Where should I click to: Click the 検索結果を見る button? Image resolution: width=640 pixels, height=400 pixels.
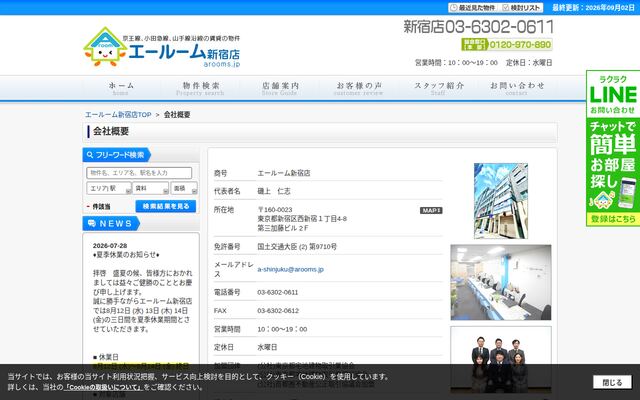(x=166, y=206)
